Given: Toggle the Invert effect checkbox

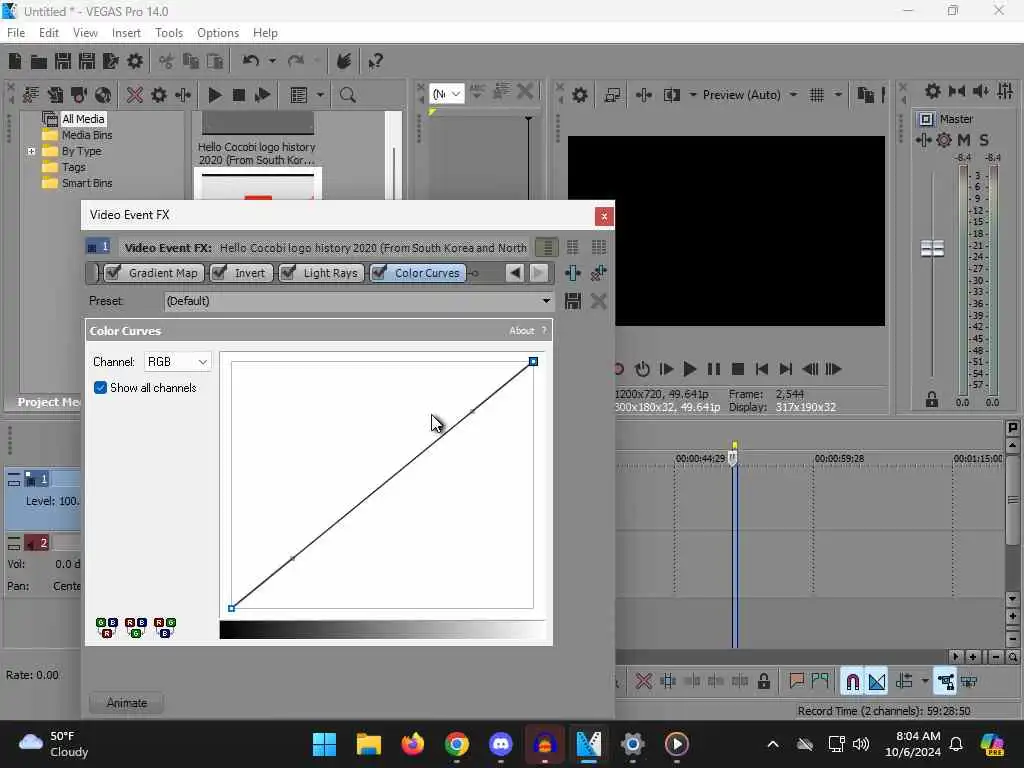Looking at the screenshot, I should point(219,273).
